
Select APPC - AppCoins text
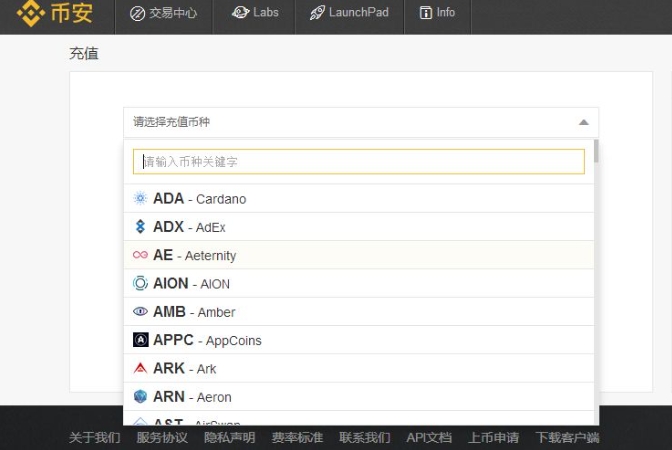(x=207, y=340)
